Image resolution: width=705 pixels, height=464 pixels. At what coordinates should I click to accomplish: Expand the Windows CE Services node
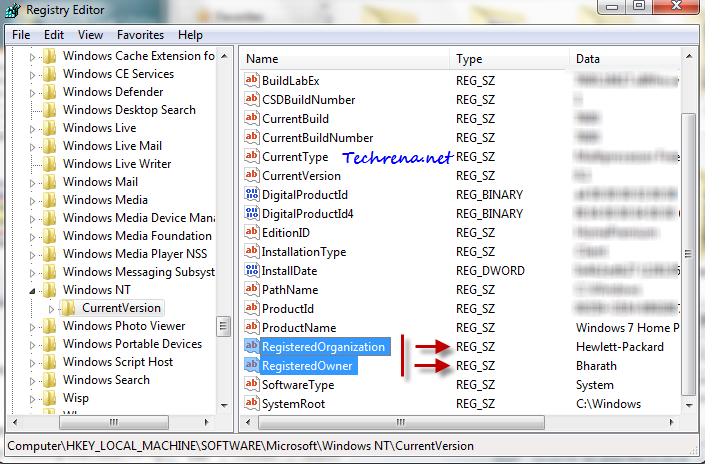[x=32, y=75]
